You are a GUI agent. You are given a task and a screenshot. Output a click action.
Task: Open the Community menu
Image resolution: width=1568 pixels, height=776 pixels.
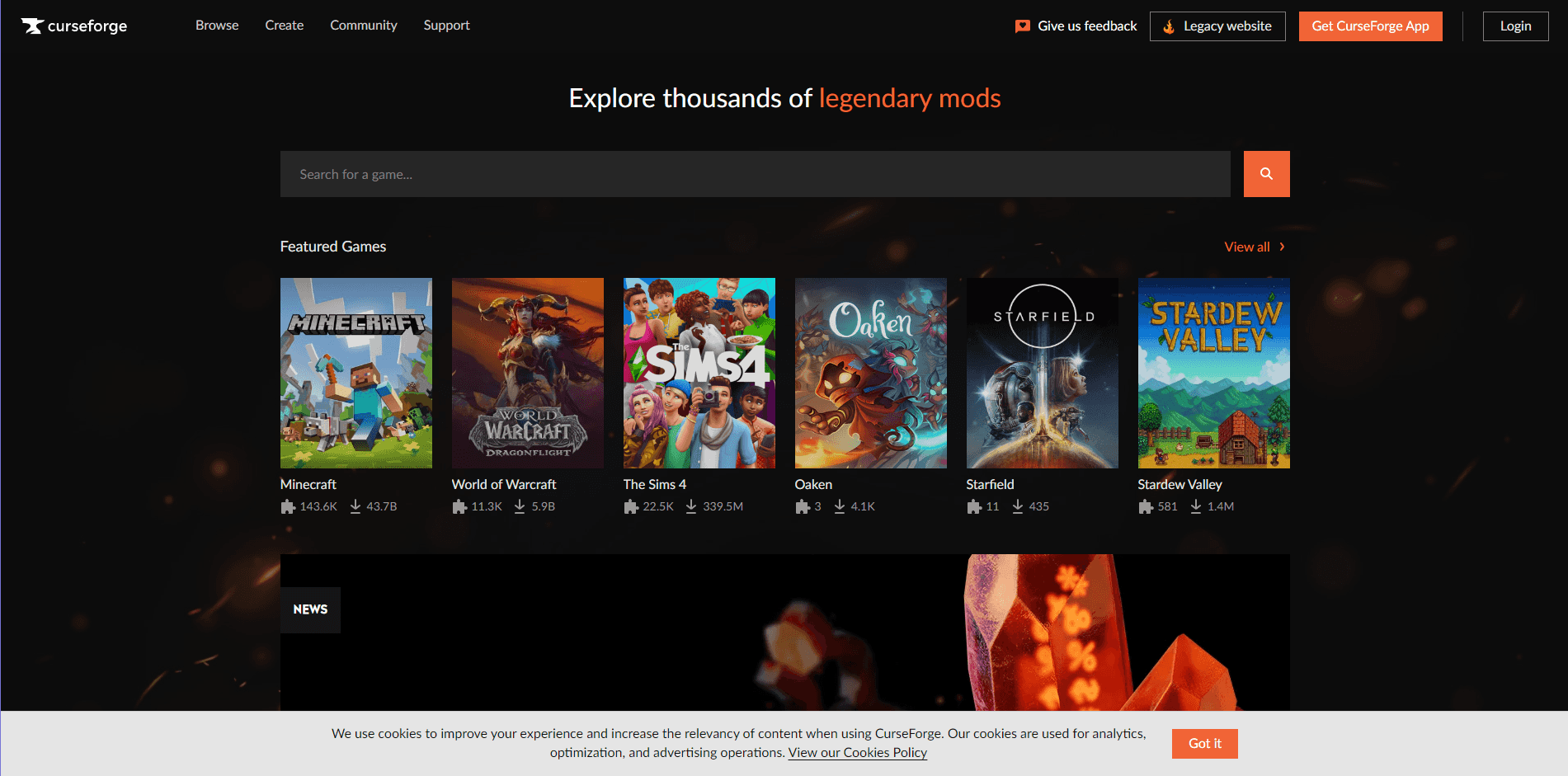363,26
